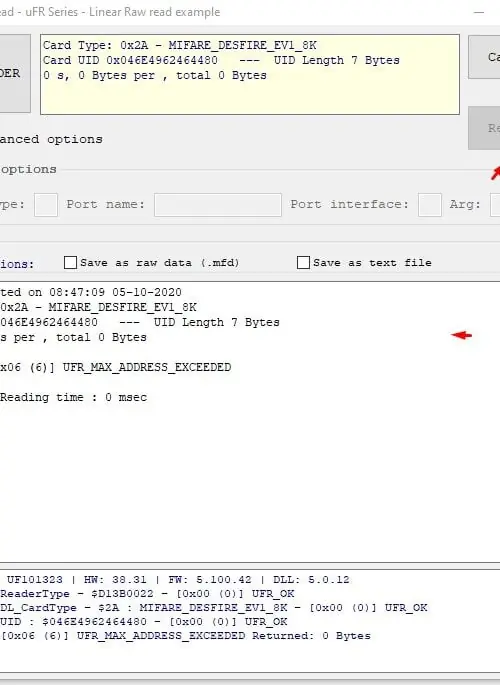Click the small input box left of Port name
The height and width of the screenshot is (685, 500).
(x=46, y=205)
